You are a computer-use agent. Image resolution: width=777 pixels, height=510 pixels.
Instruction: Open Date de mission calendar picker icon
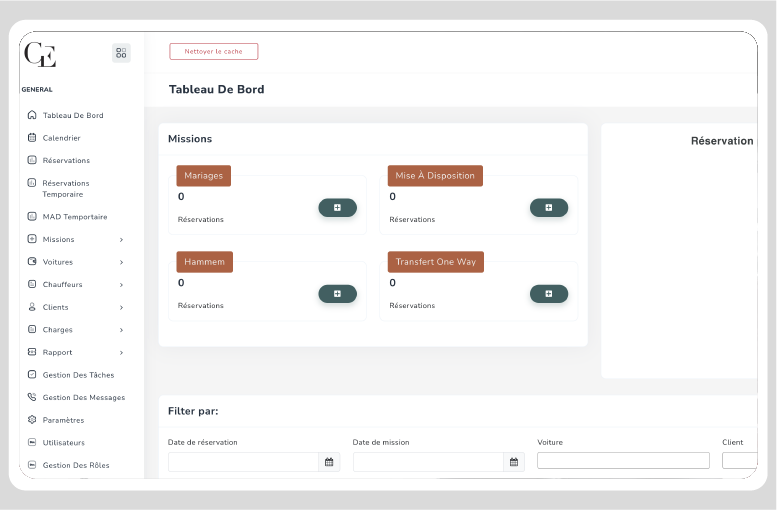click(514, 462)
